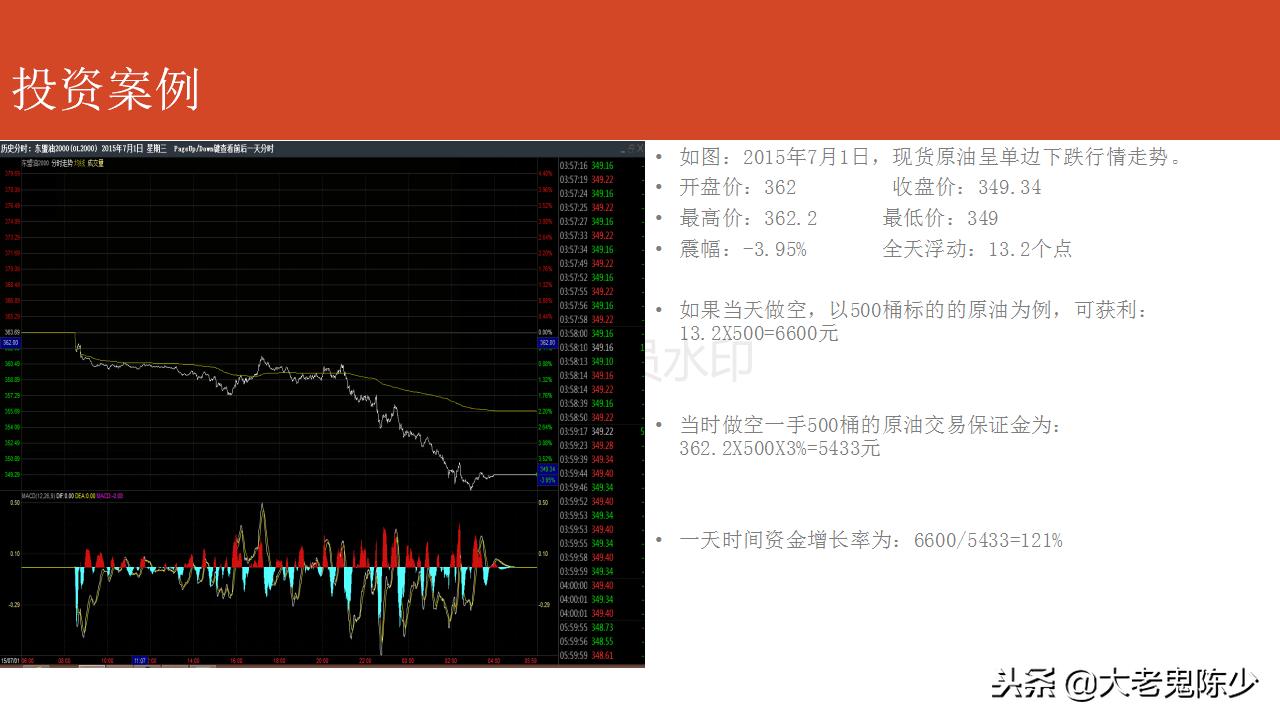Click the 投资案例 slide title
This screenshot has width=1280, height=720.
(106, 90)
